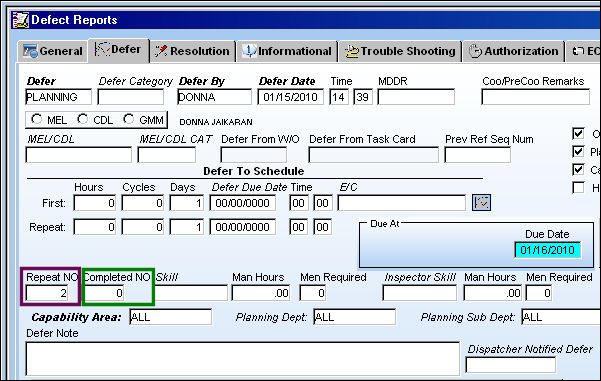This screenshot has width=601, height=381.
Task: Click the First row Cycles field
Action: click(x=143, y=203)
